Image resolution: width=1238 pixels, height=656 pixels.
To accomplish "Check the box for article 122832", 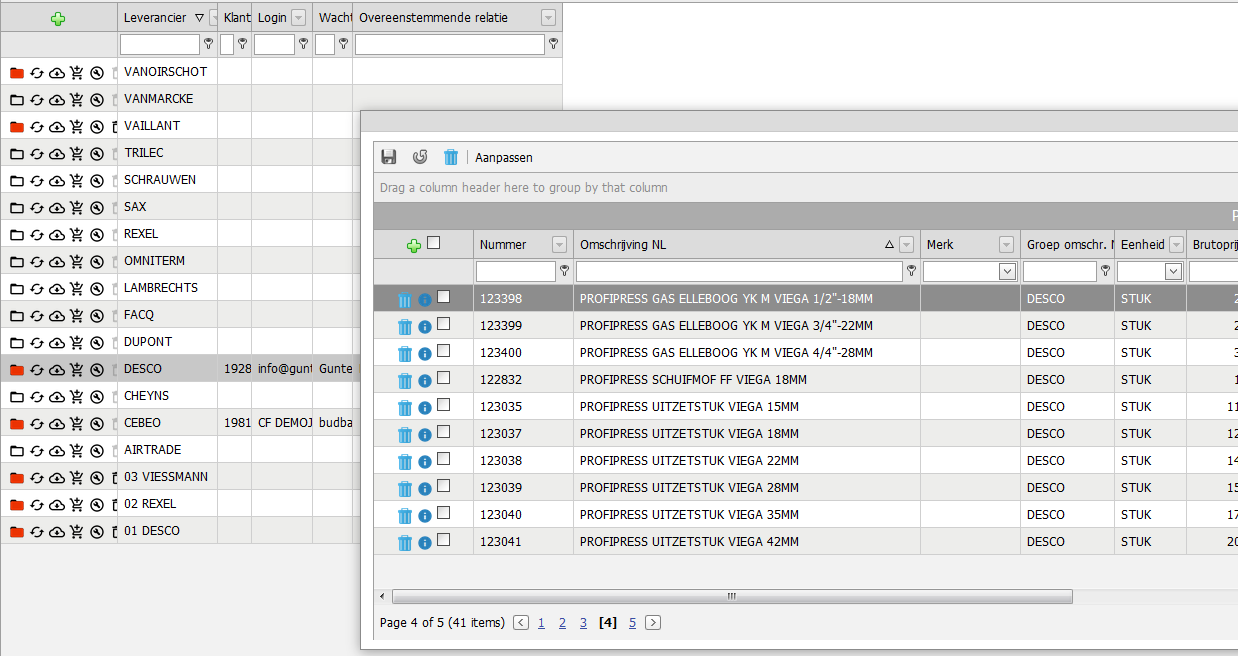I will click(x=444, y=377).
